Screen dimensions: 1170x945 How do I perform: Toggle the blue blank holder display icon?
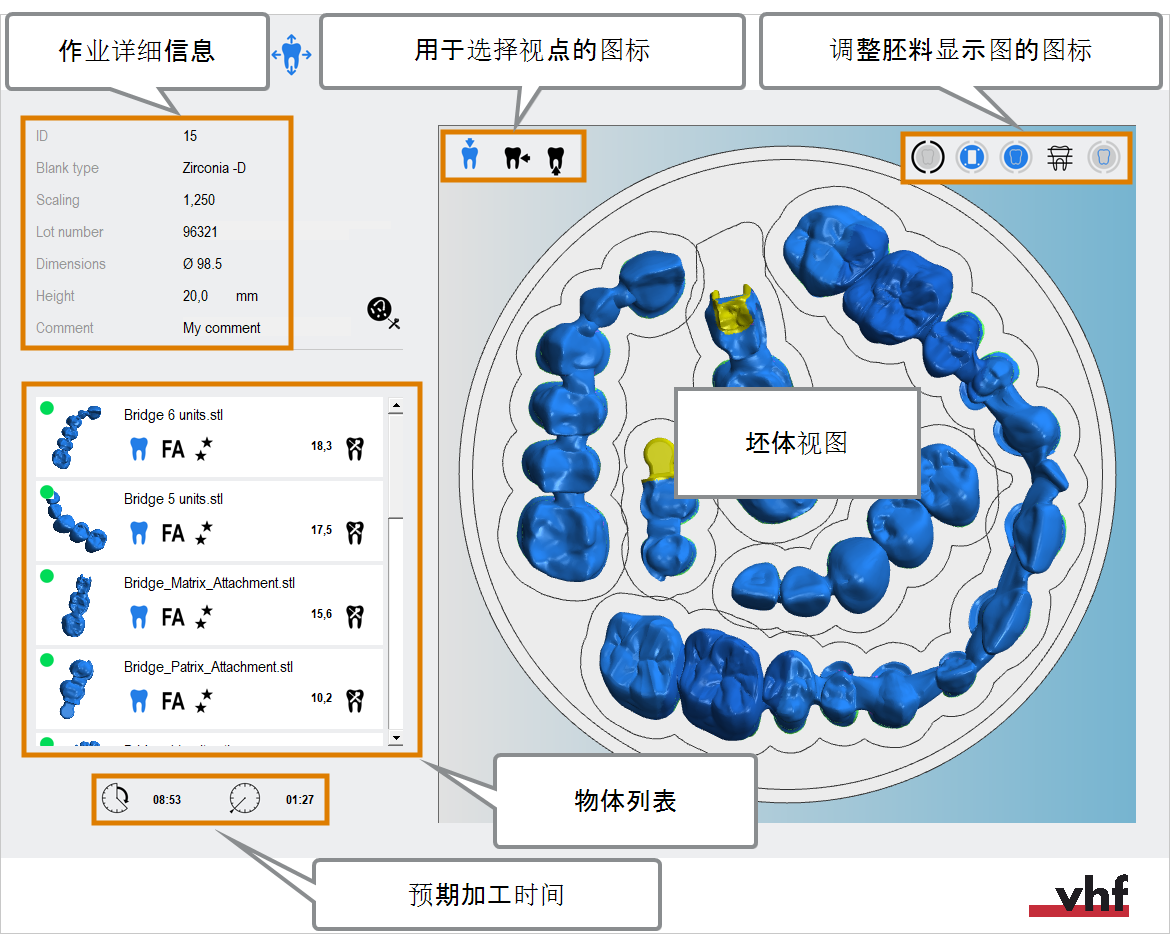point(972,158)
